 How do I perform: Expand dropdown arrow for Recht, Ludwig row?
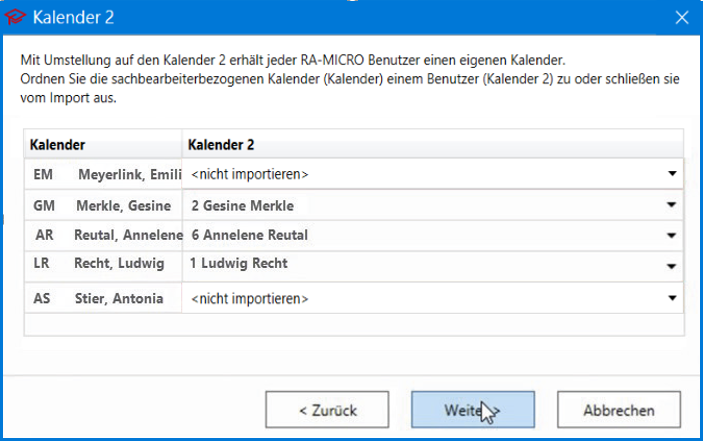(671, 267)
